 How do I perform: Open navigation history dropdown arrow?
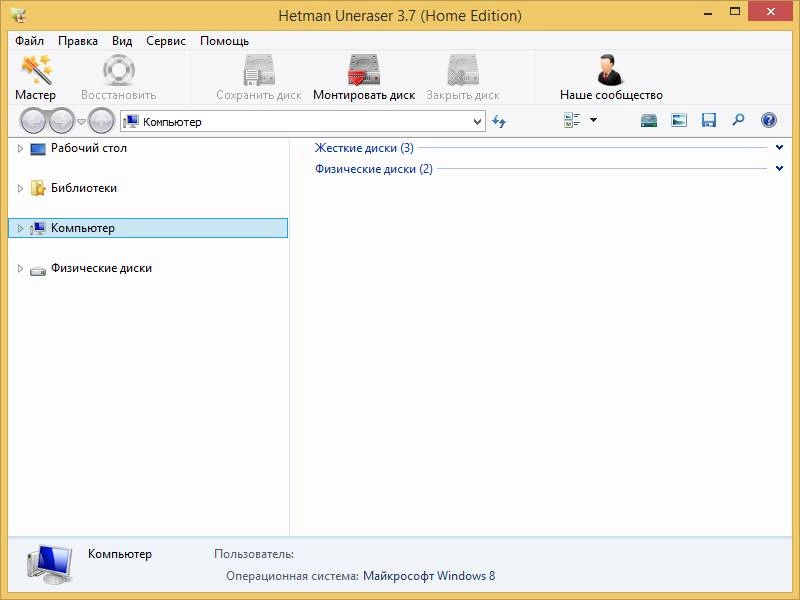(81, 122)
